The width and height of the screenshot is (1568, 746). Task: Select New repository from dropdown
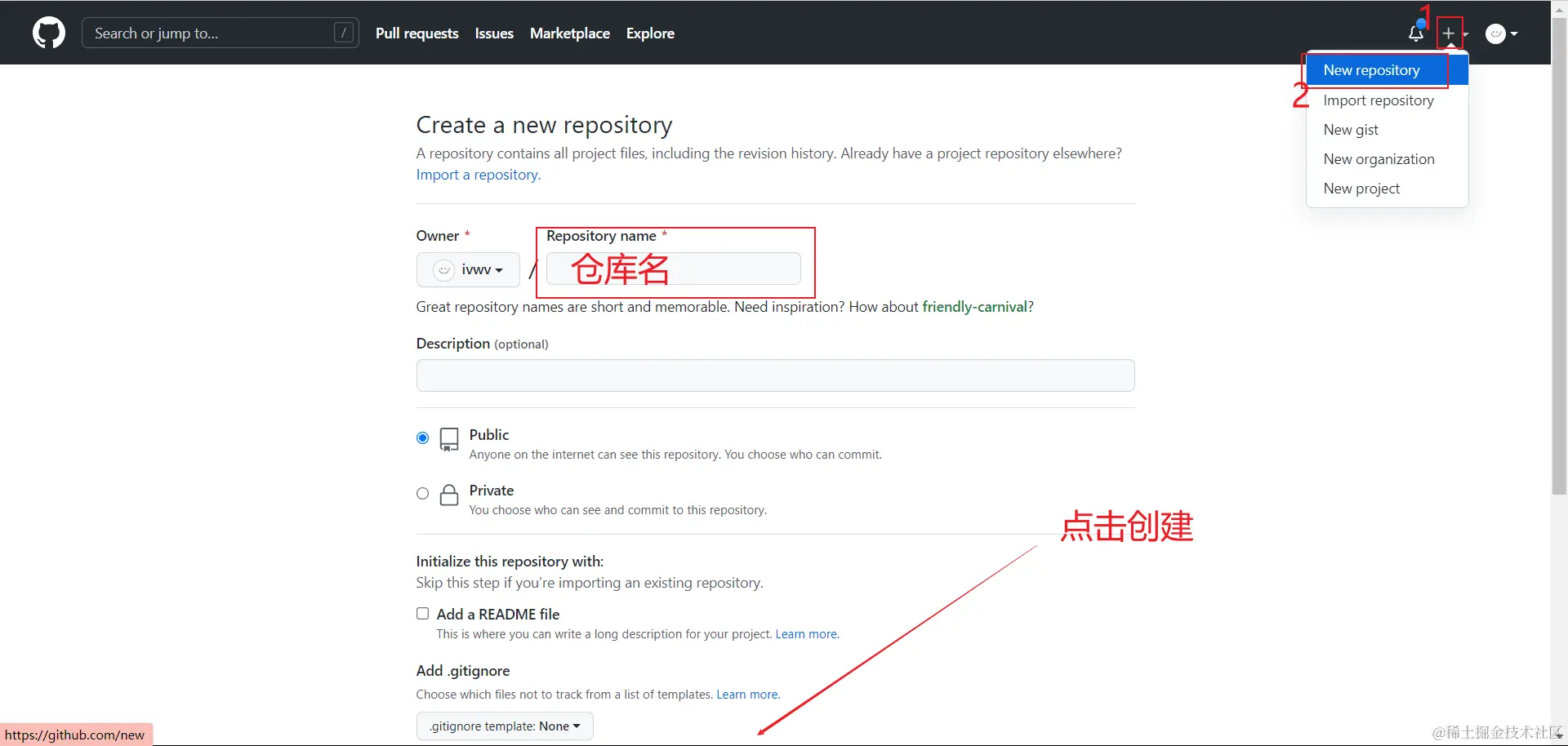click(x=1388, y=70)
